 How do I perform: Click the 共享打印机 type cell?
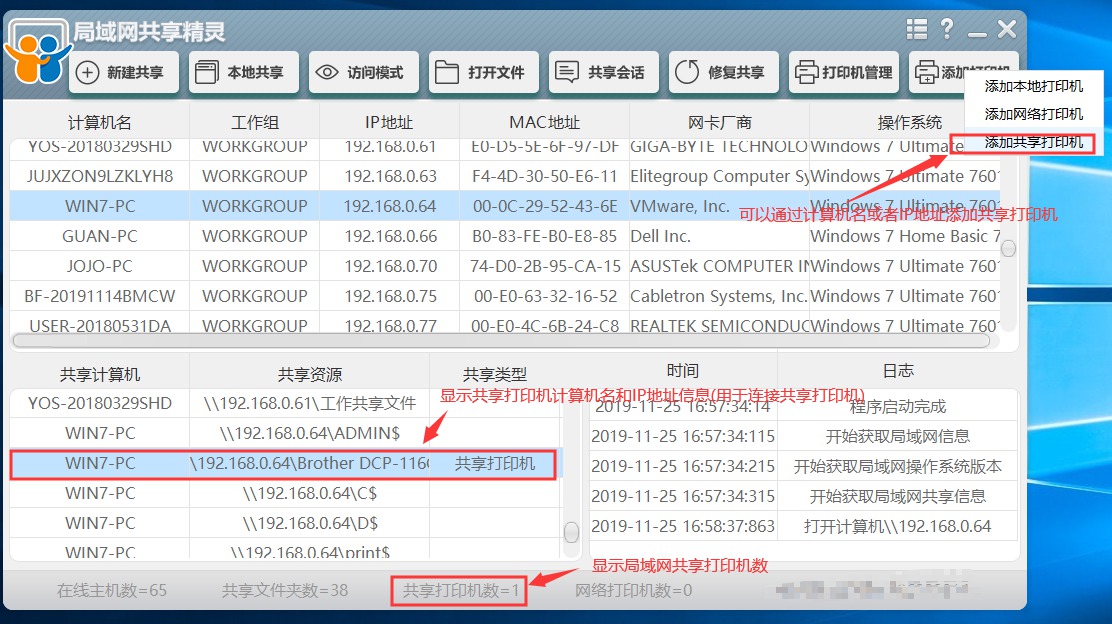click(x=495, y=464)
